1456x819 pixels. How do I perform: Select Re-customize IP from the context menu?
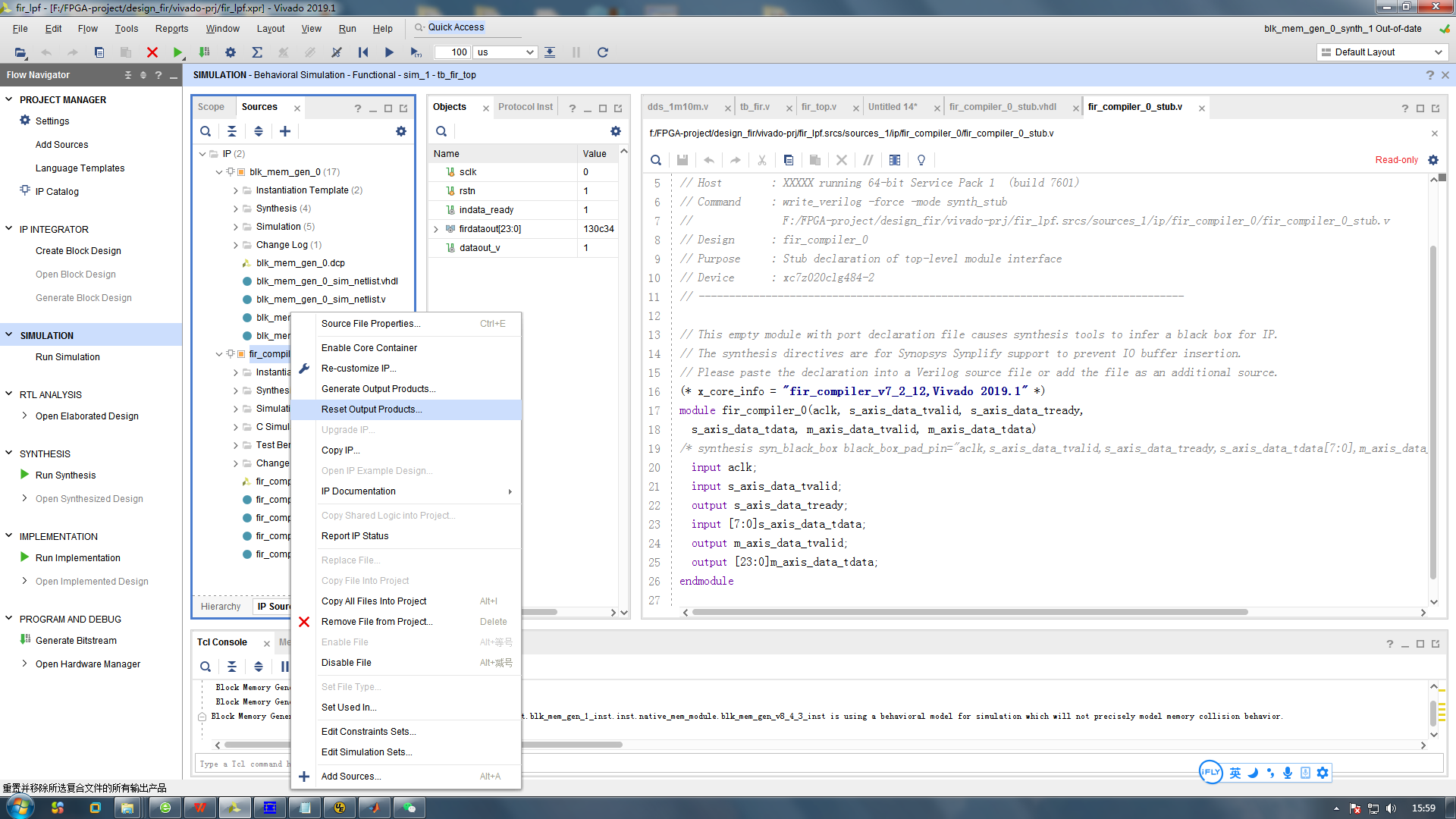coord(359,368)
